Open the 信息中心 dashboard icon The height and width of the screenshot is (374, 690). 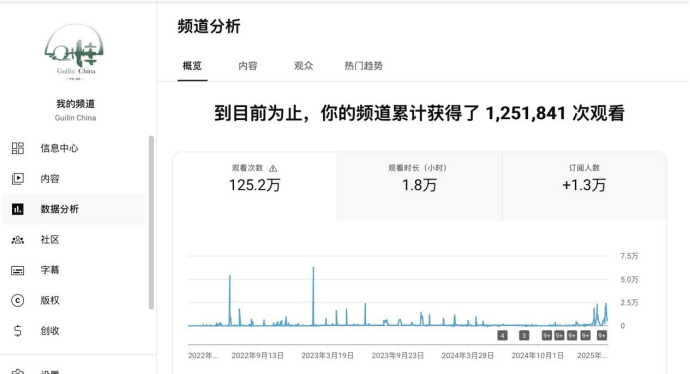[18, 148]
